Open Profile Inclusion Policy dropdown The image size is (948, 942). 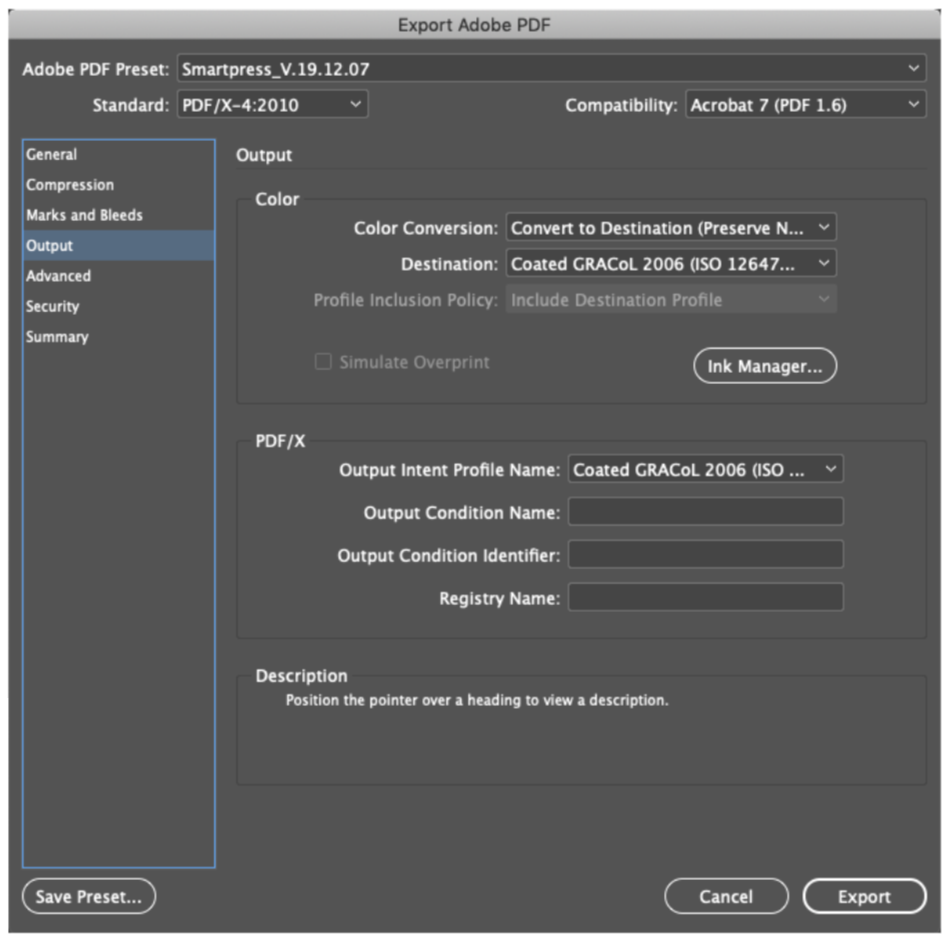point(671,299)
